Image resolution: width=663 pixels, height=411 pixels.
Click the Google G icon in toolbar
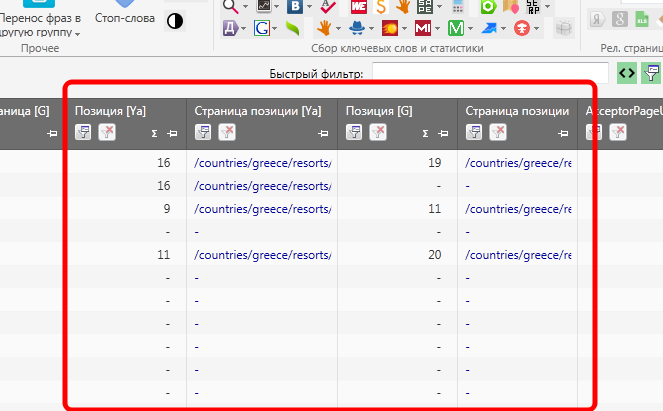click(x=260, y=28)
